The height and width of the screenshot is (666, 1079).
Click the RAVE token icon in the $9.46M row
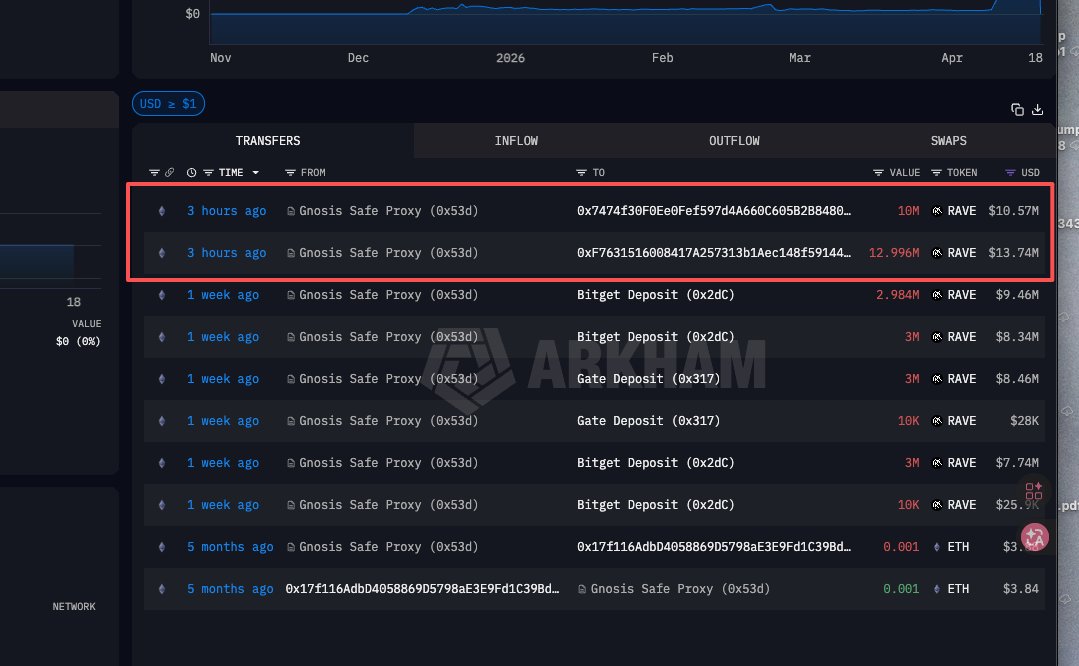point(937,295)
